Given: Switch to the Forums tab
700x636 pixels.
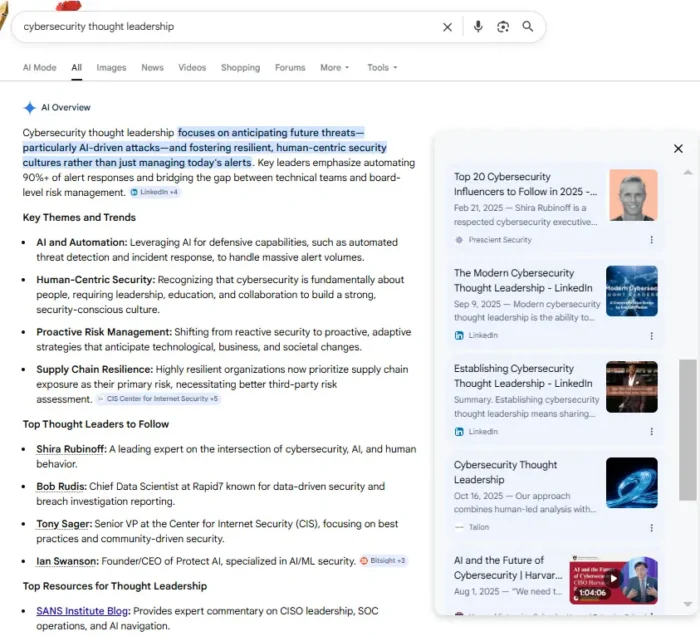Looking at the screenshot, I should click(290, 67).
